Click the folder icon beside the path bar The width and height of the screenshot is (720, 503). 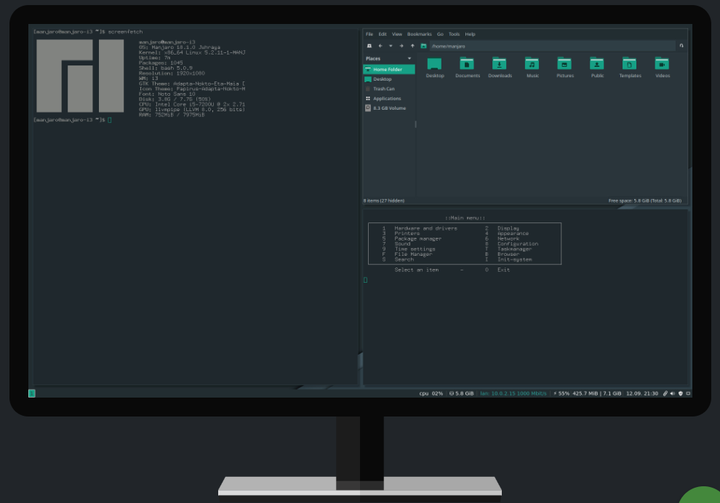click(x=423, y=46)
